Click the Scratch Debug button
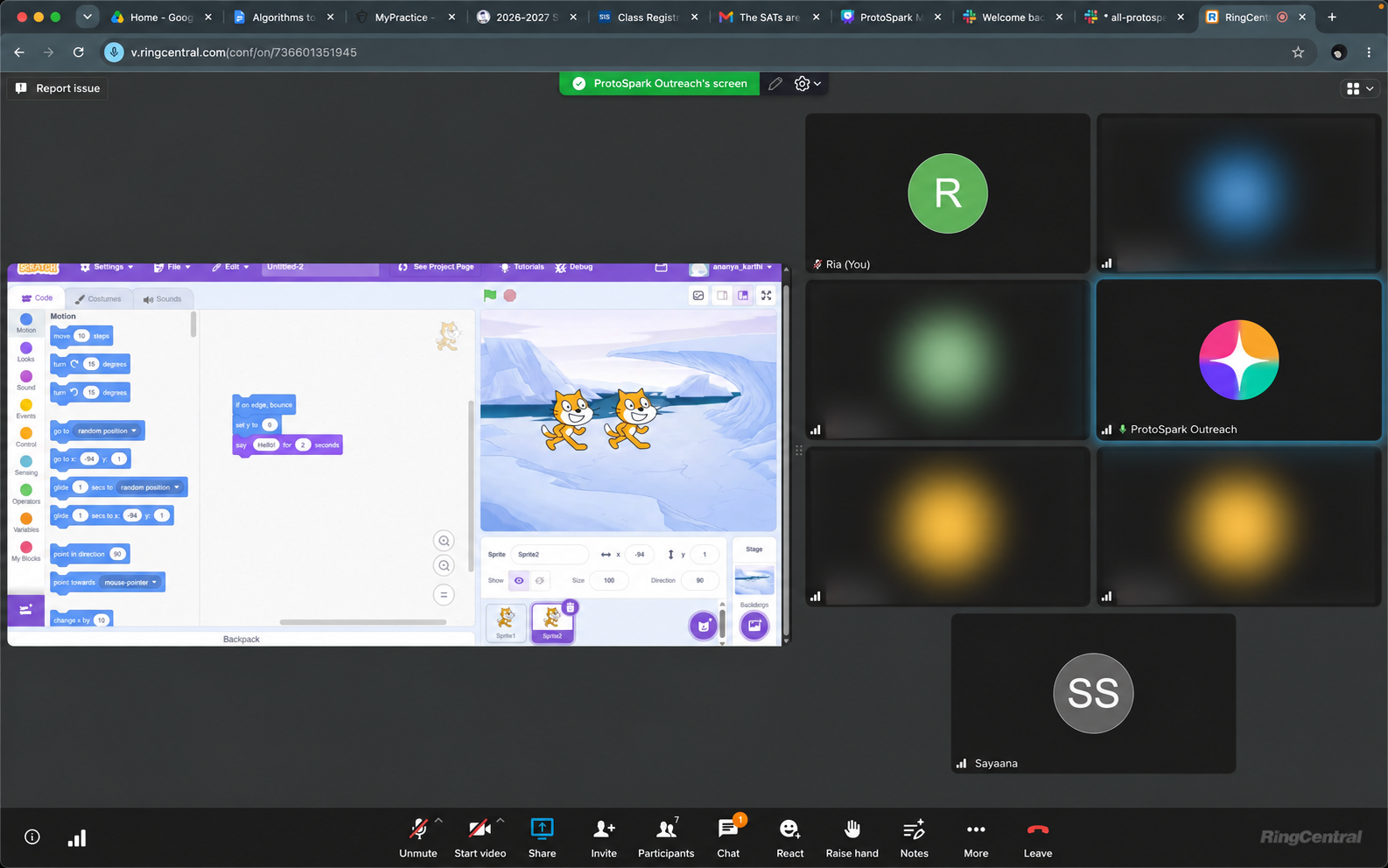This screenshot has height=868, width=1388. click(x=574, y=267)
